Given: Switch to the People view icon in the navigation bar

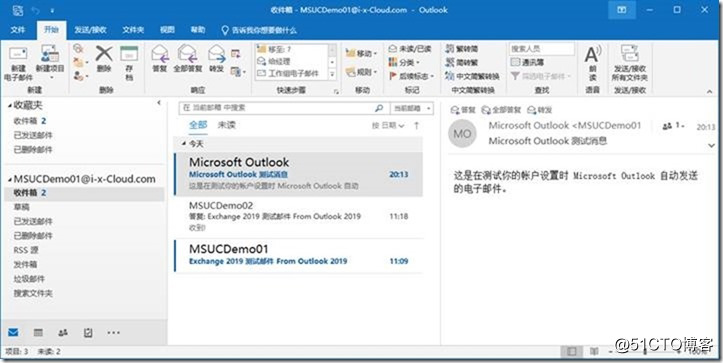Looking at the screenshot, I should pos(63,332).
